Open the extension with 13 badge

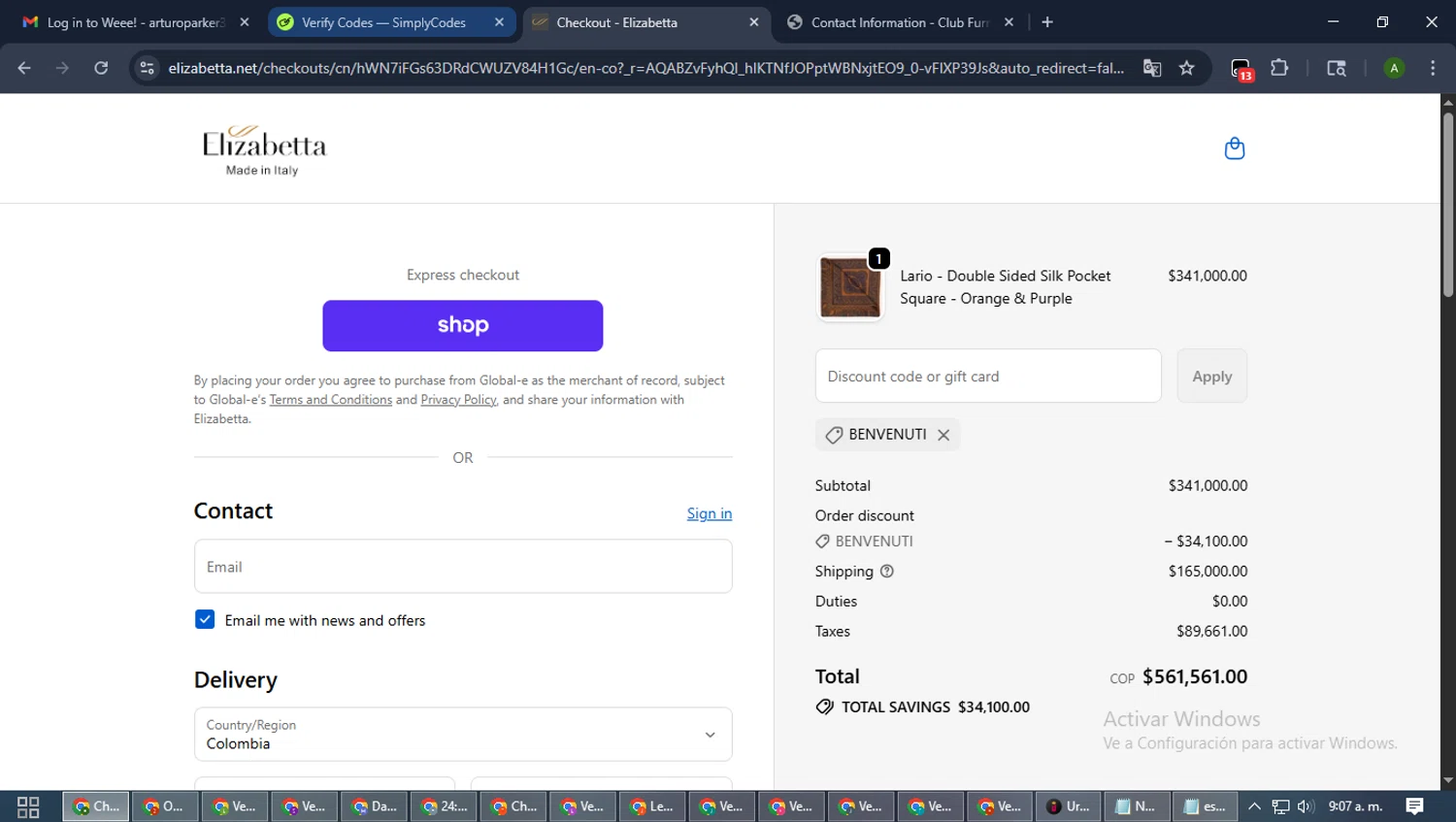click(1241, 69)
